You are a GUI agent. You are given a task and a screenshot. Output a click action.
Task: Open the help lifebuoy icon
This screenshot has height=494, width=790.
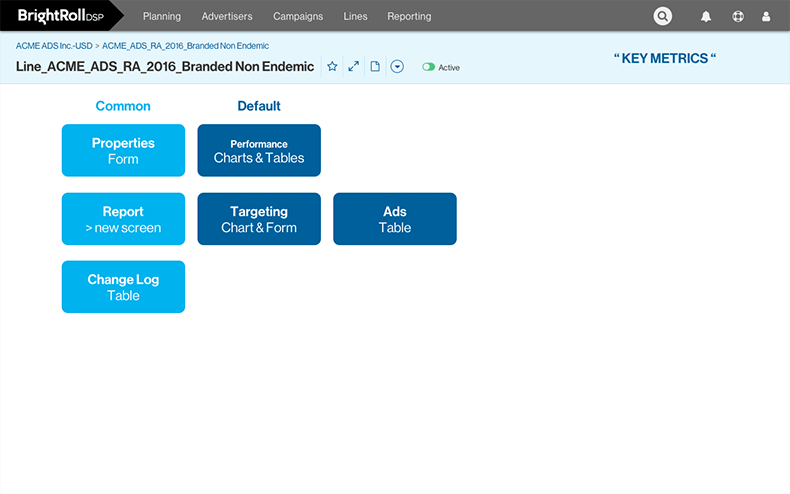738,17
